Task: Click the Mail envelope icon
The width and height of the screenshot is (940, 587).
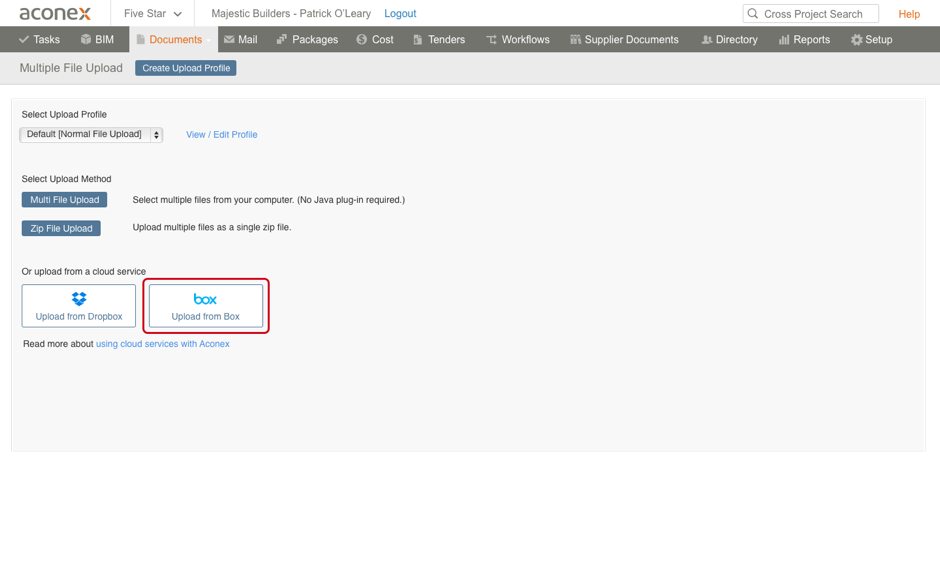Action: [229, 40]
